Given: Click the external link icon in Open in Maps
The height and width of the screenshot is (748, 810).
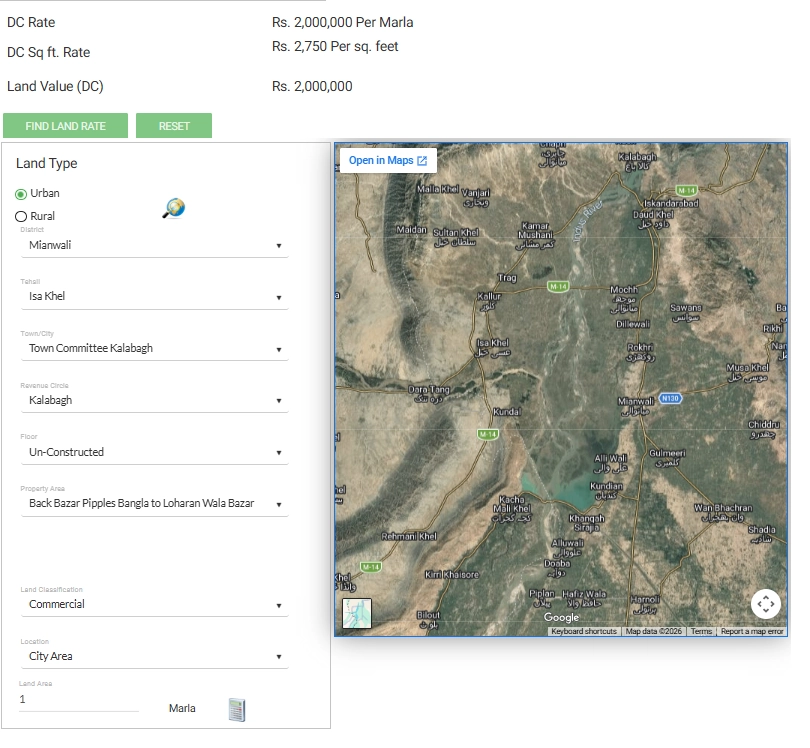Looking at the screenshot, I should [422, 161].
